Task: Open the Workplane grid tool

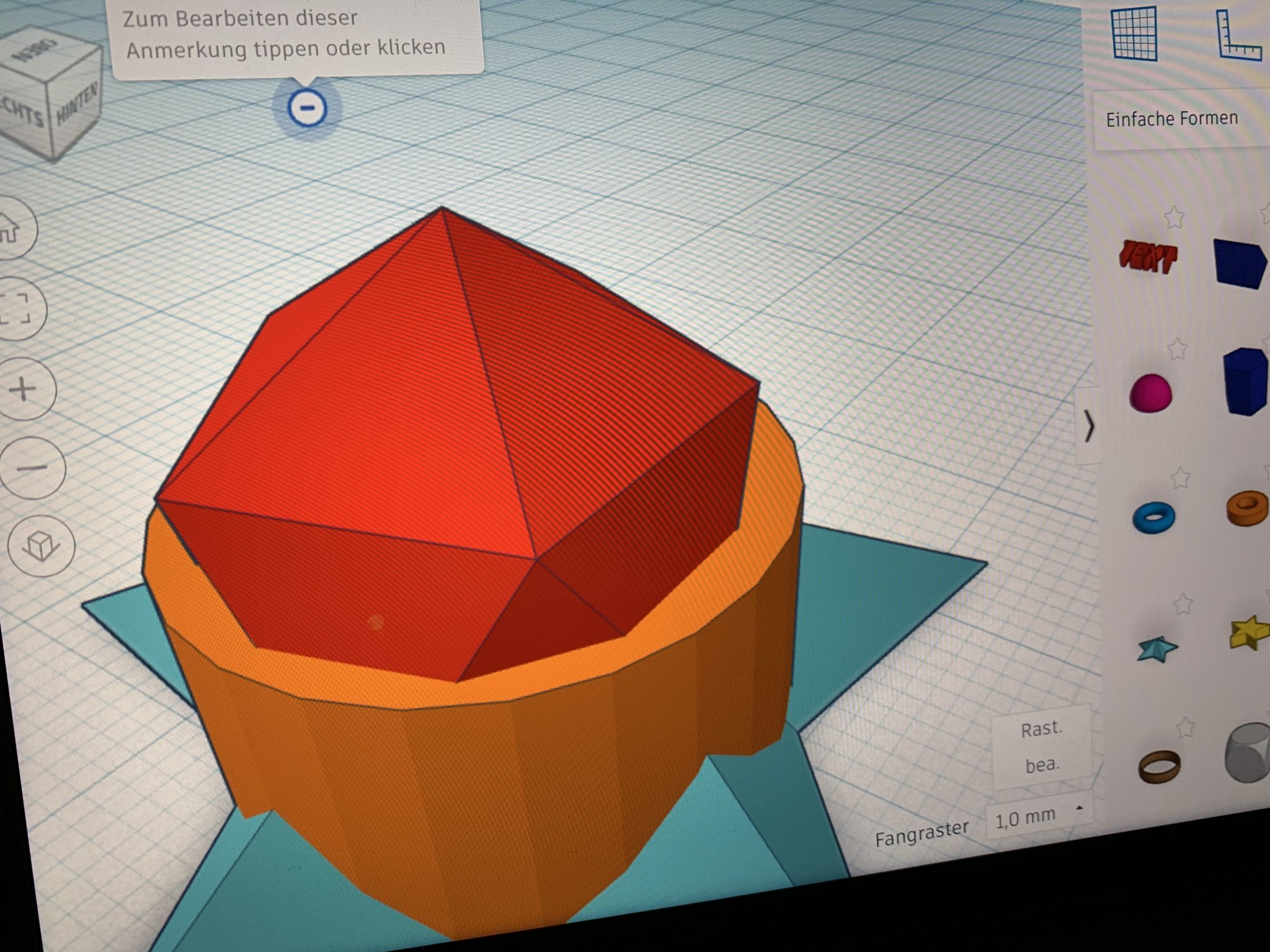Action: (x=1134, y=33)
